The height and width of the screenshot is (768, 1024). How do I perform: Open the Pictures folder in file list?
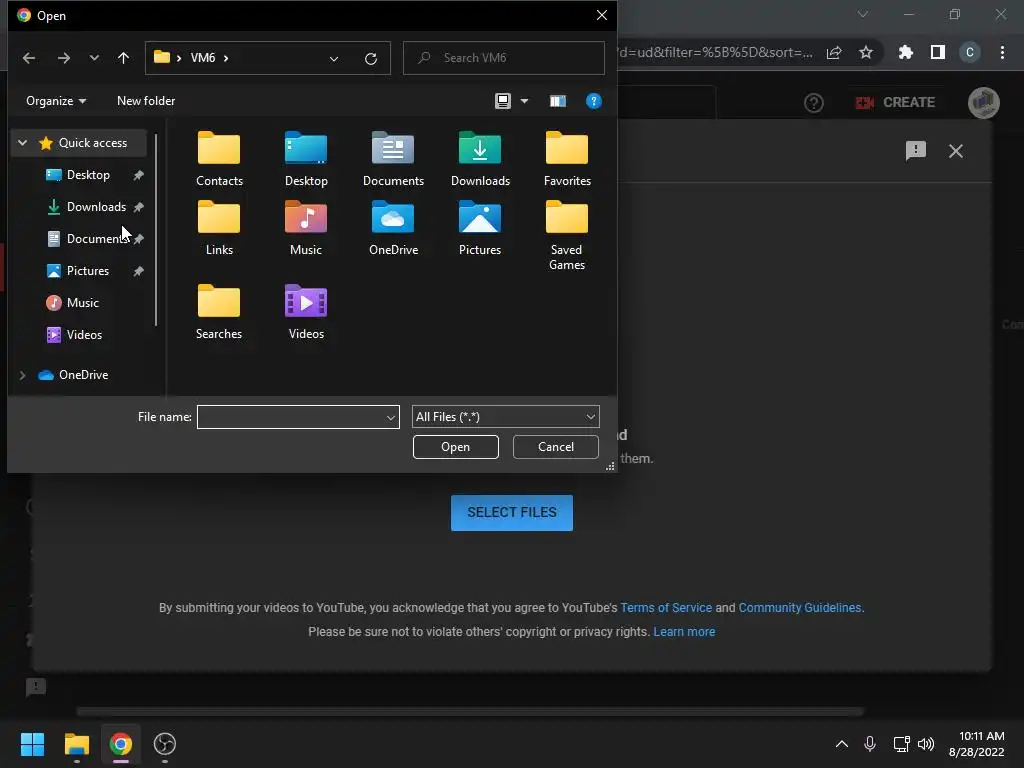pos(480,228)
